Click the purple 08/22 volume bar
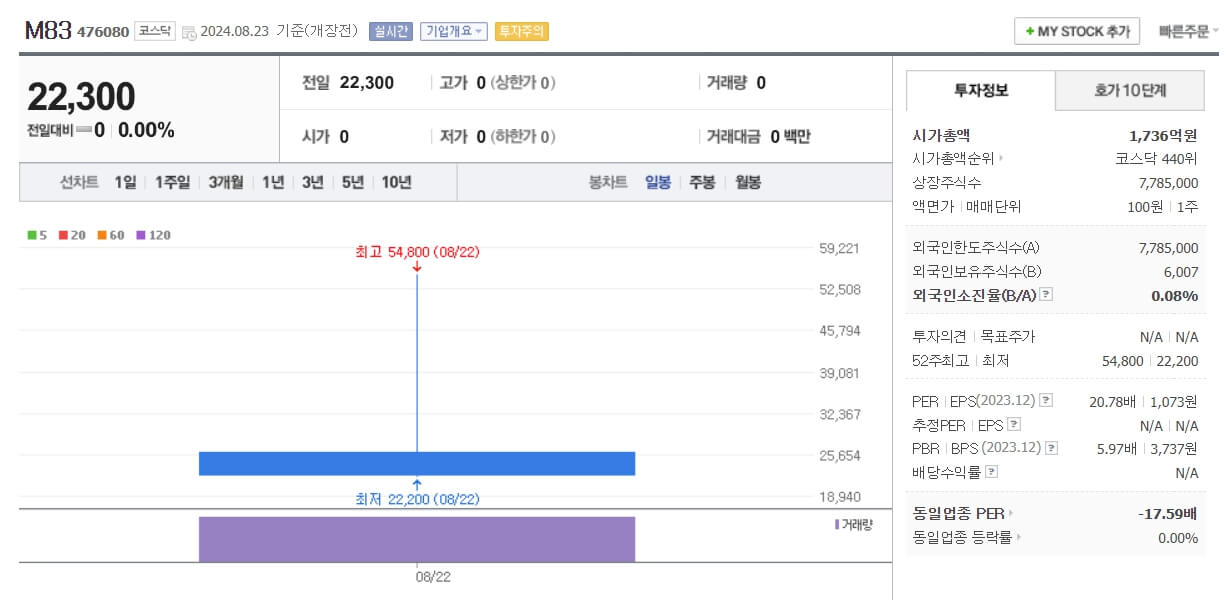This screenshot has width=1228, height=600. (x=417, y=537)
